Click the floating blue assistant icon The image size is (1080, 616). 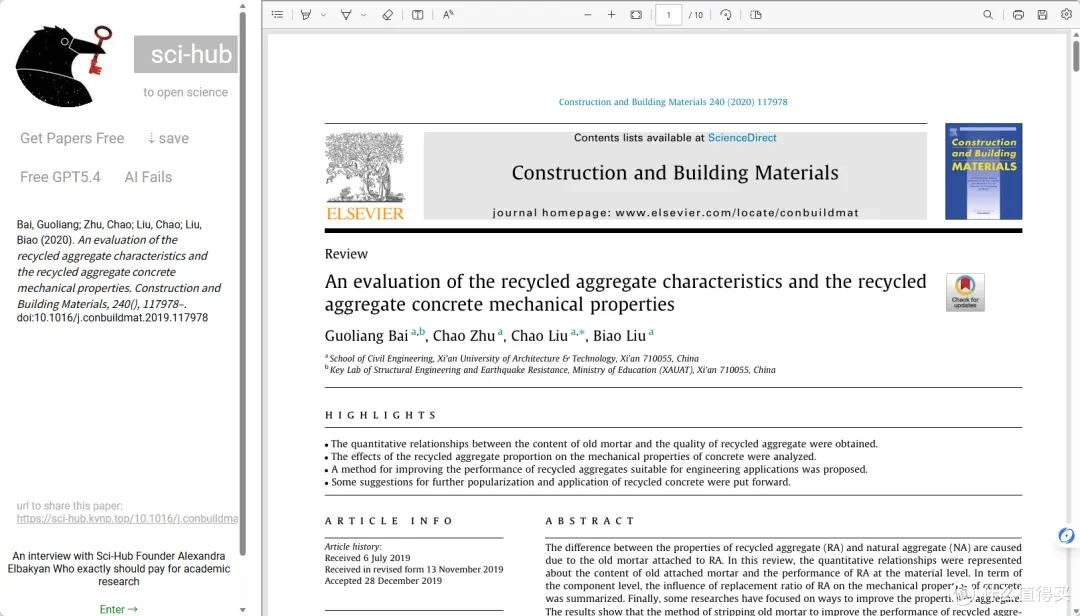[1066, 535]
